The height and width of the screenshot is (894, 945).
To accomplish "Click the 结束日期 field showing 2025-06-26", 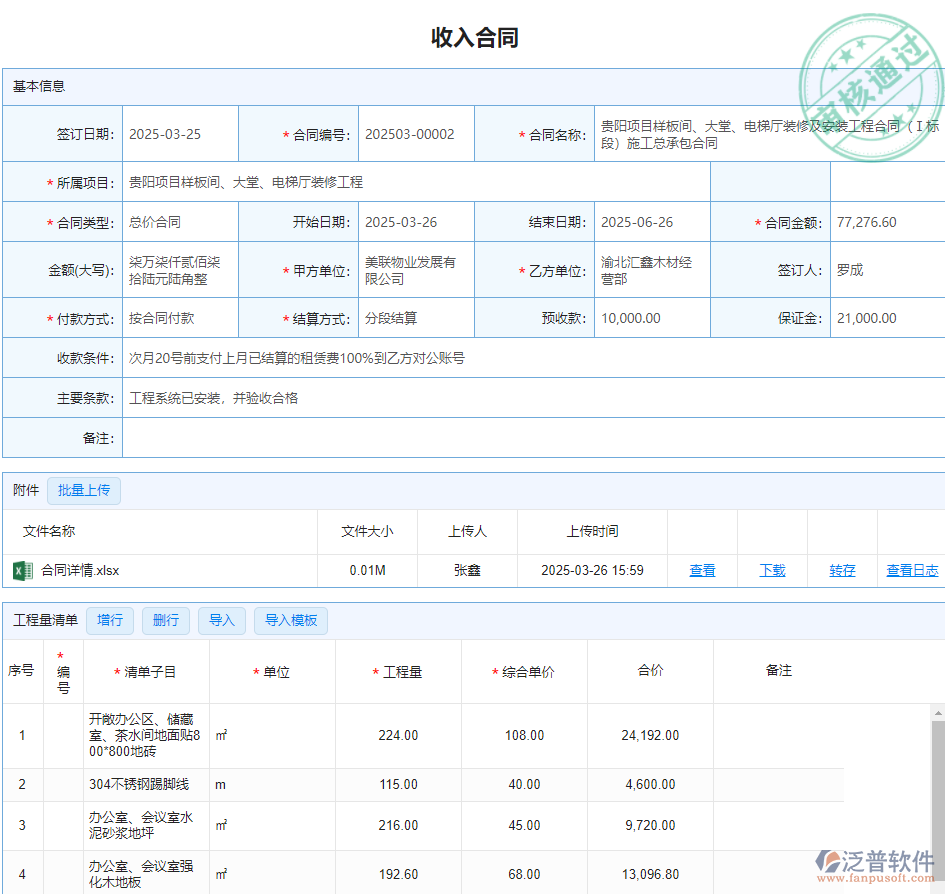I will pos(652,221).
